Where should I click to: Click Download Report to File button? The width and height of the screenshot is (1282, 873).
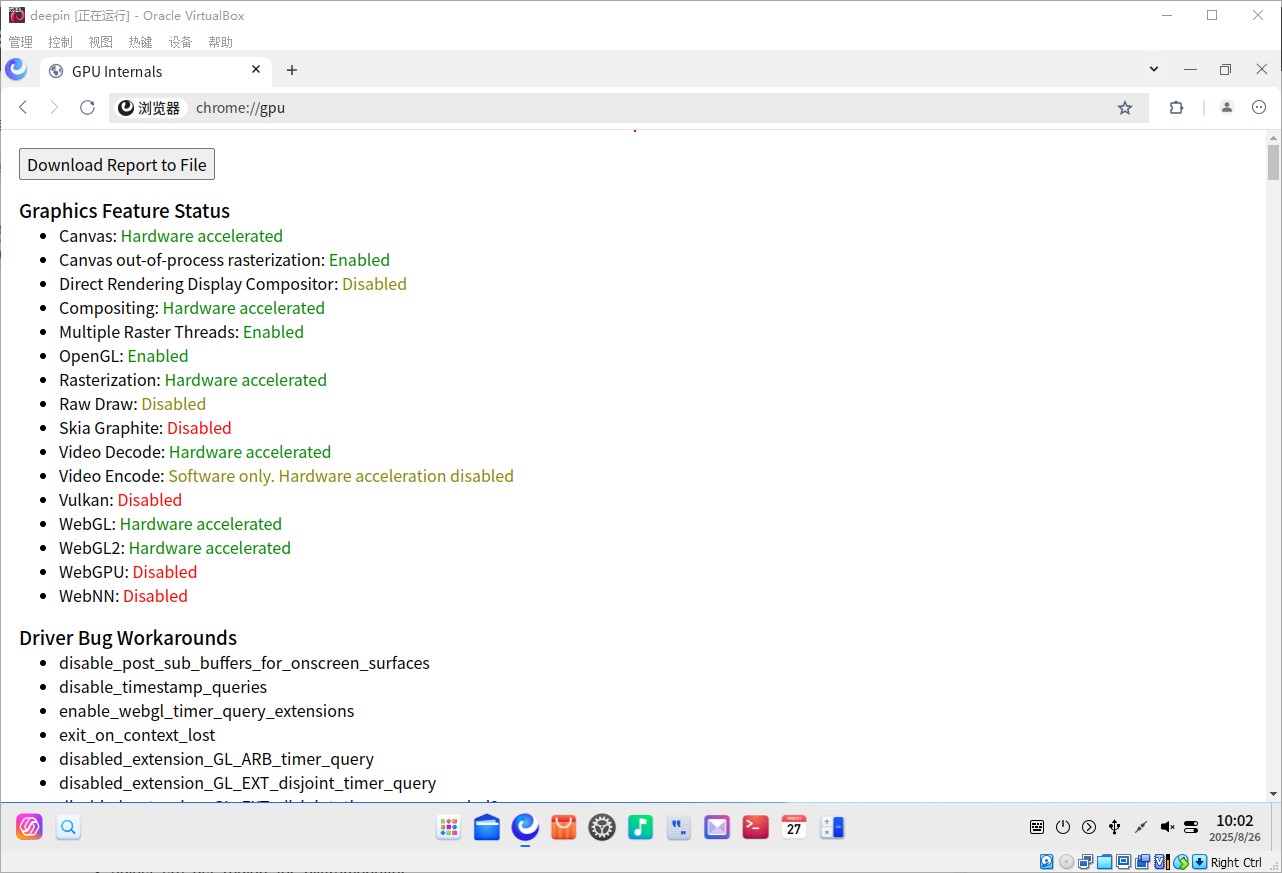(117, 165)
